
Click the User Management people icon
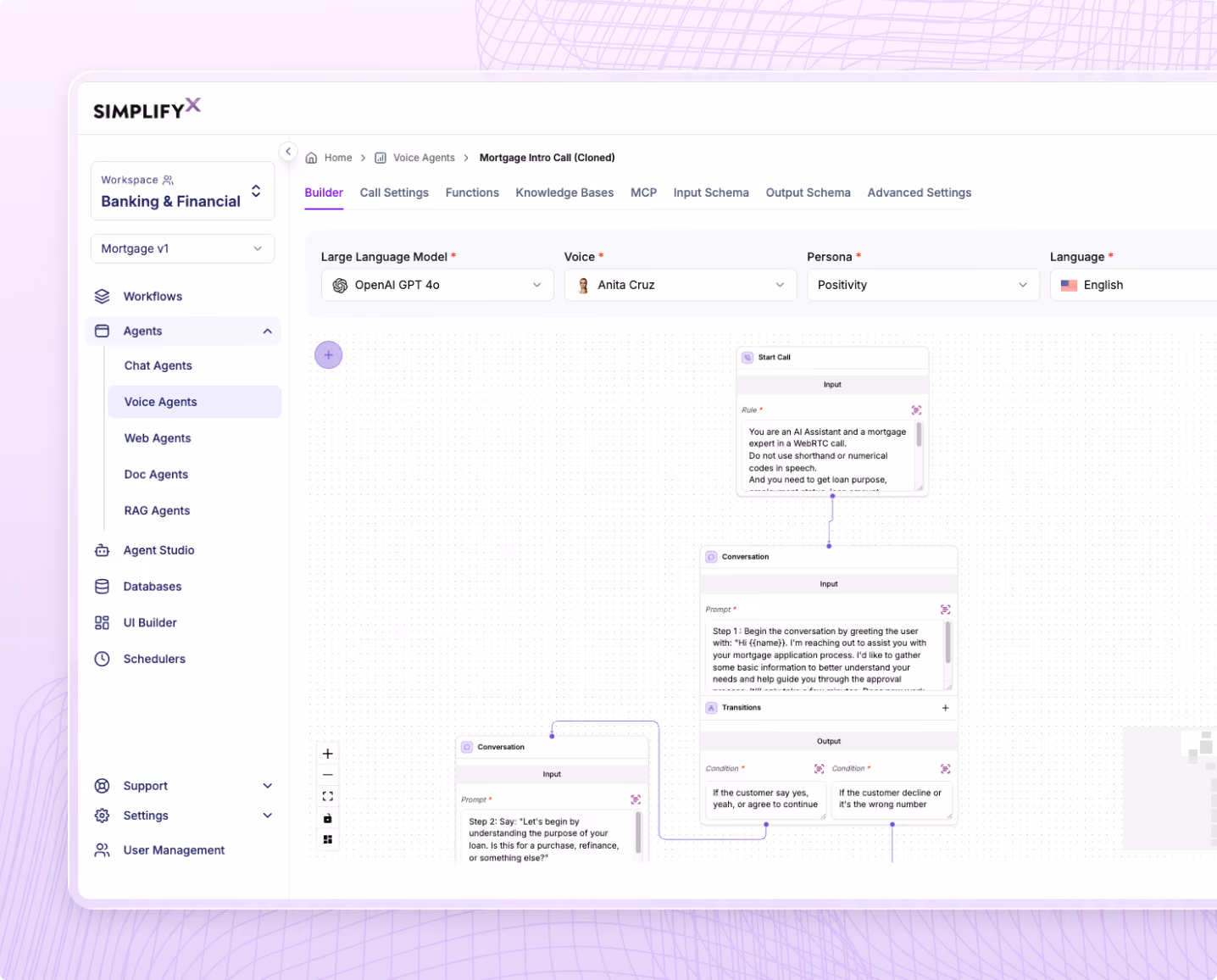click(102, 850)
